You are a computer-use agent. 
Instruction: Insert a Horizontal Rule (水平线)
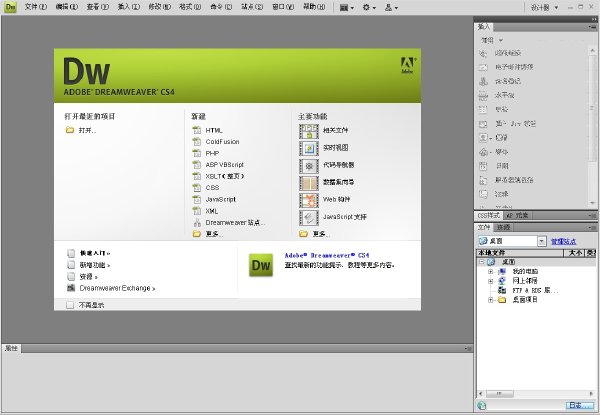pyautogui.click(x=497, y=95)
